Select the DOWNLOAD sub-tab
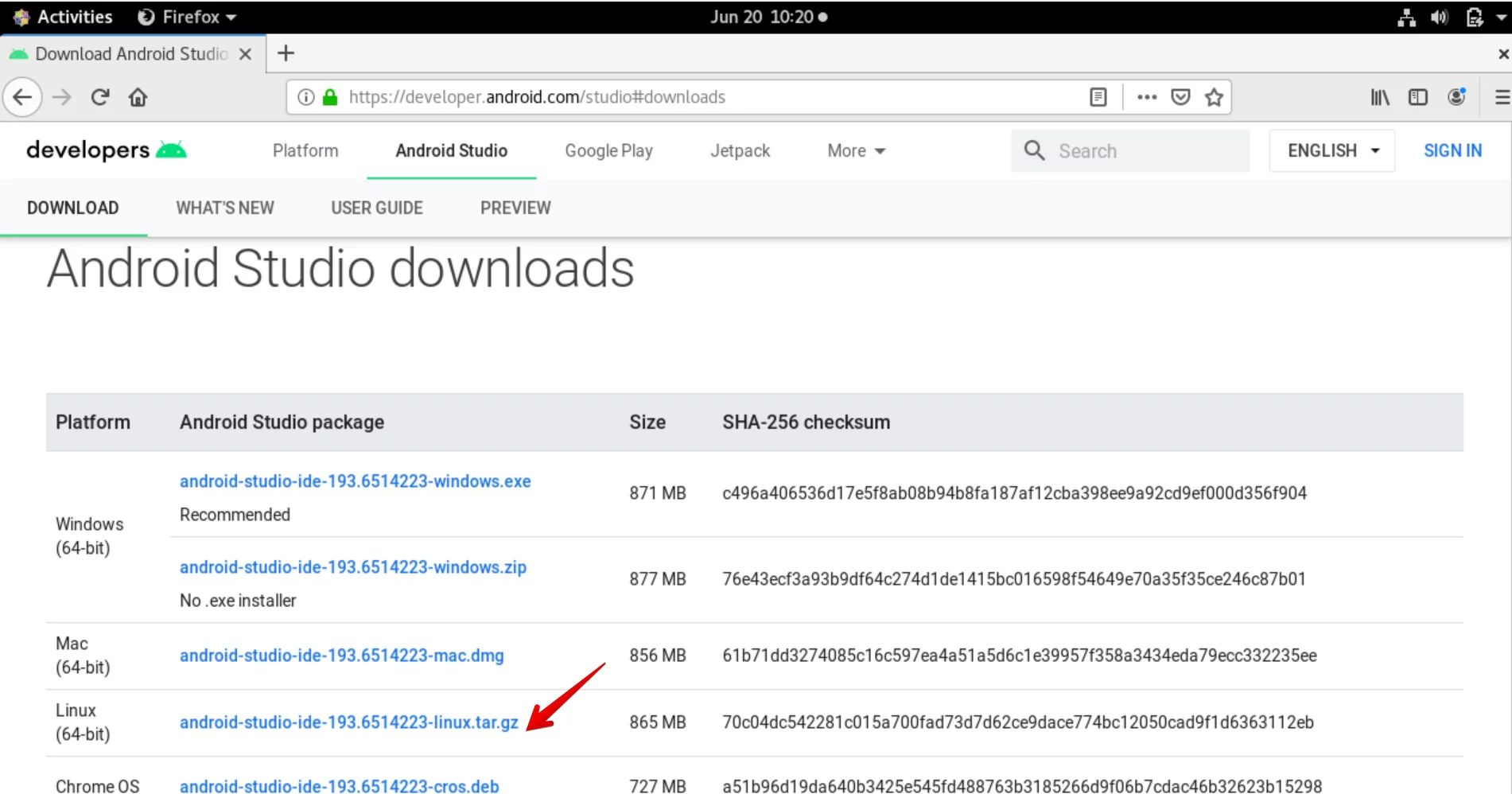1512x794 pixels. click(x=73, y=208)
